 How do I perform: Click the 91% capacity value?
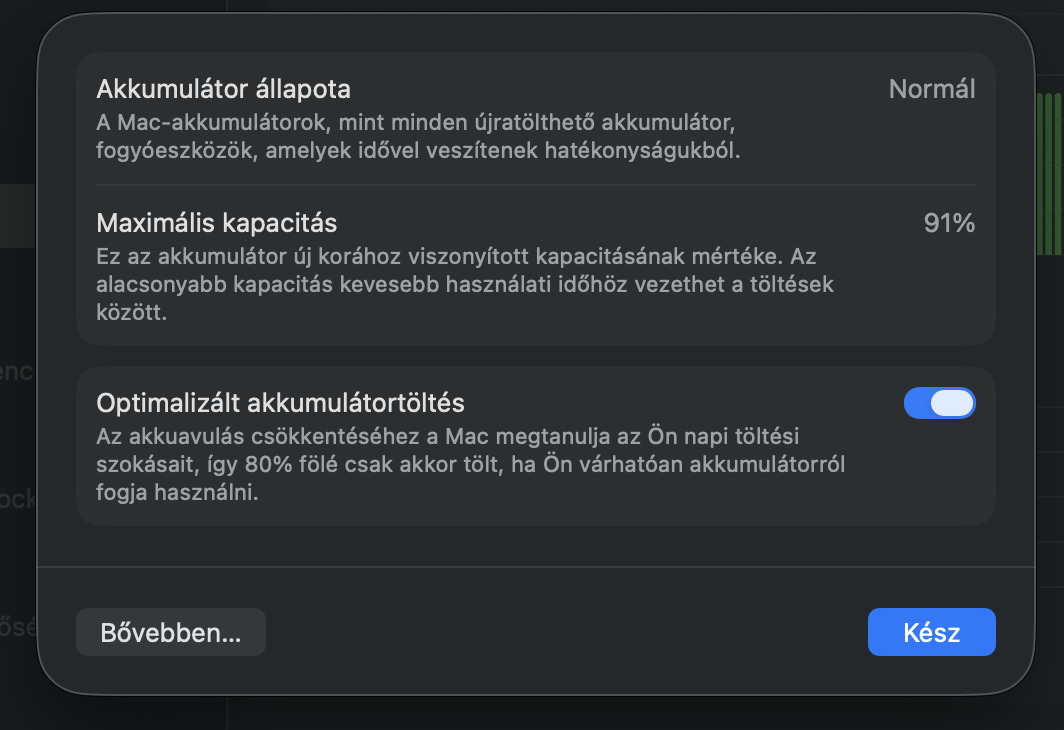(x=949, y=223)
